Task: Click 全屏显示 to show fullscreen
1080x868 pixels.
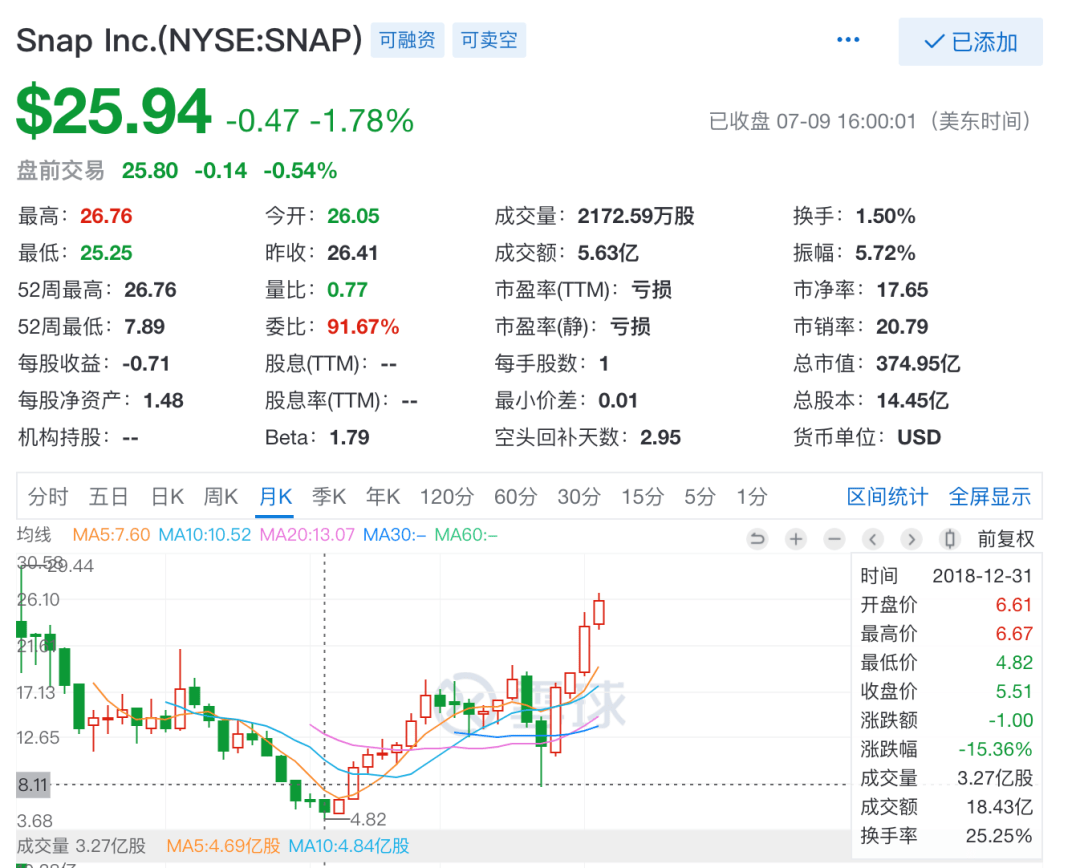Action: point(990,497)
